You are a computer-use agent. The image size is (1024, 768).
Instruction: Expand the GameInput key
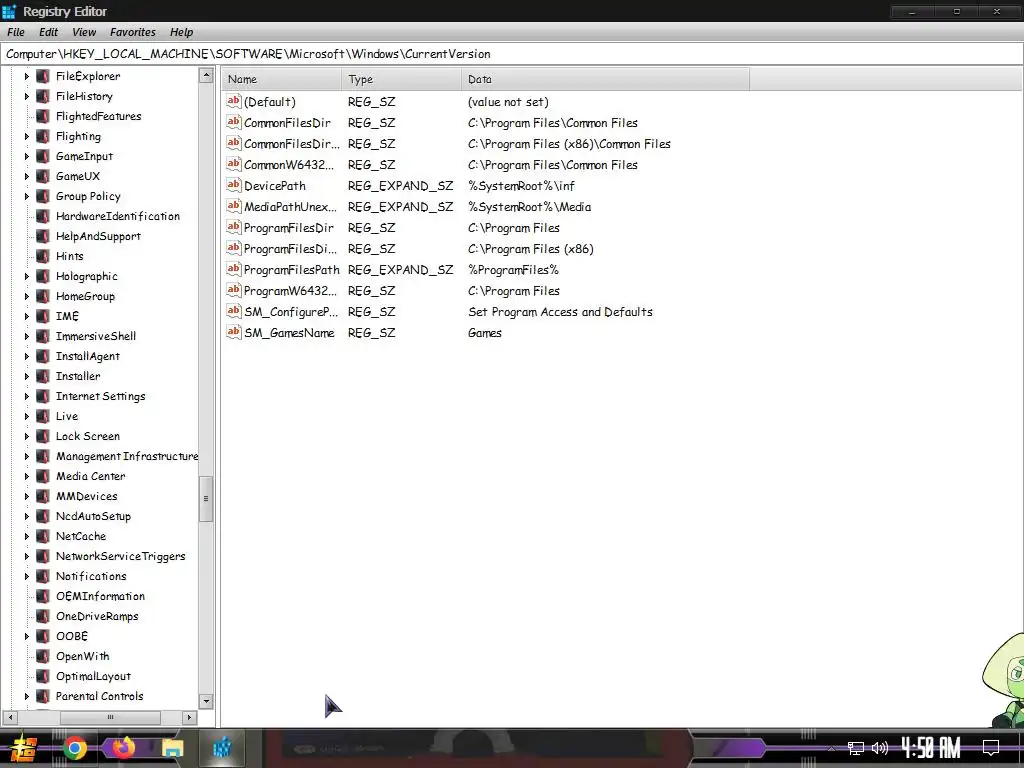click(27, 156)
